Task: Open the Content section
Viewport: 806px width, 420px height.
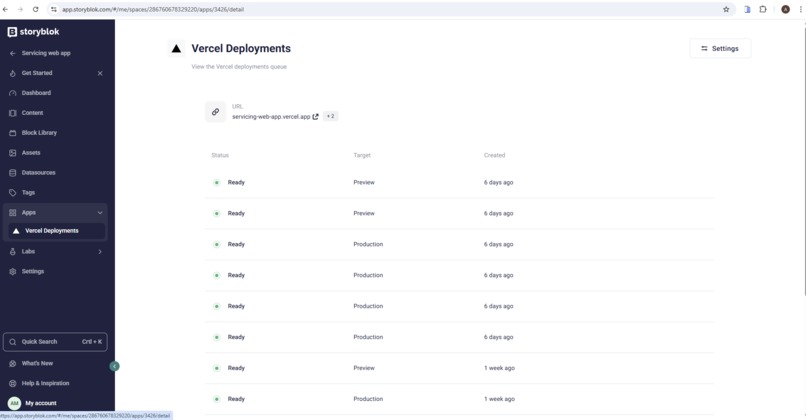Action: pyautogui.click(x=32, y=113)
